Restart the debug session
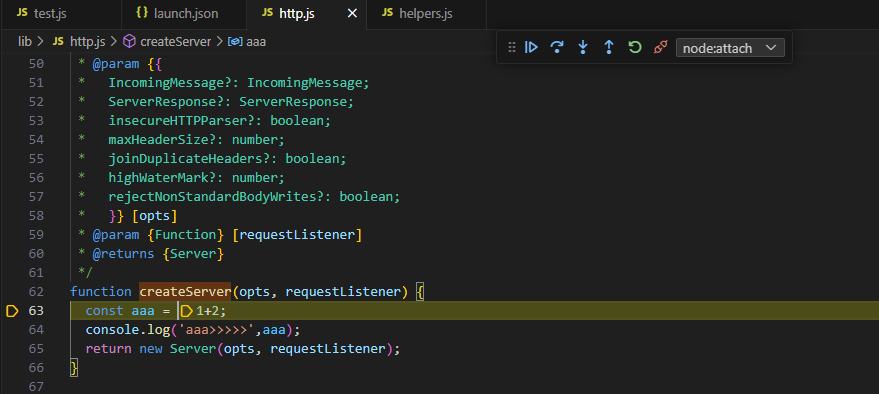The height and width of the screenshot is (394, 879). click(x=635, y=48)
